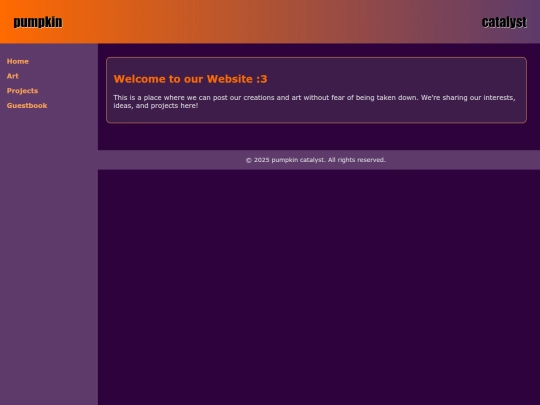The width and height of the screenshot is (540, 405).
Task: Visit the Guestbook page link
Action: [27, 106]
